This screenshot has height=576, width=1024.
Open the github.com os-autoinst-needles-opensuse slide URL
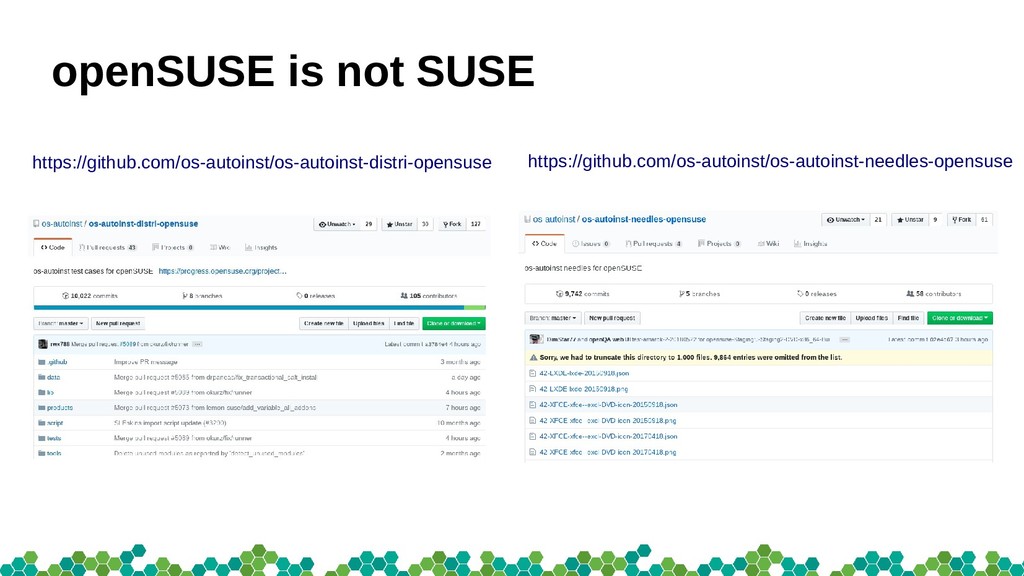pyautogui.click(x=770, y=161)
